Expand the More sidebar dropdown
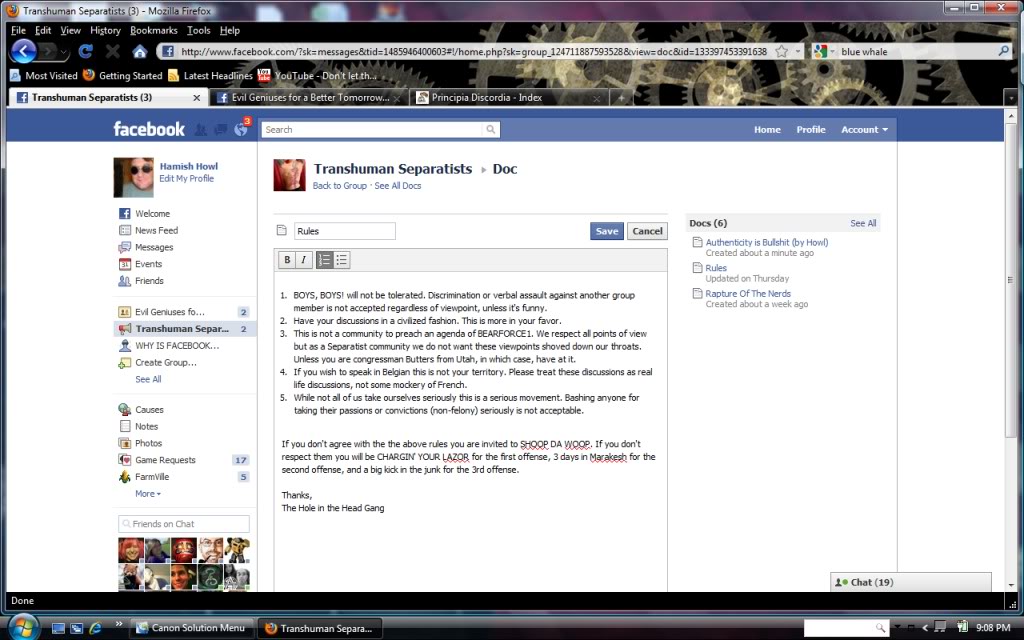 (x=148, y=494)
